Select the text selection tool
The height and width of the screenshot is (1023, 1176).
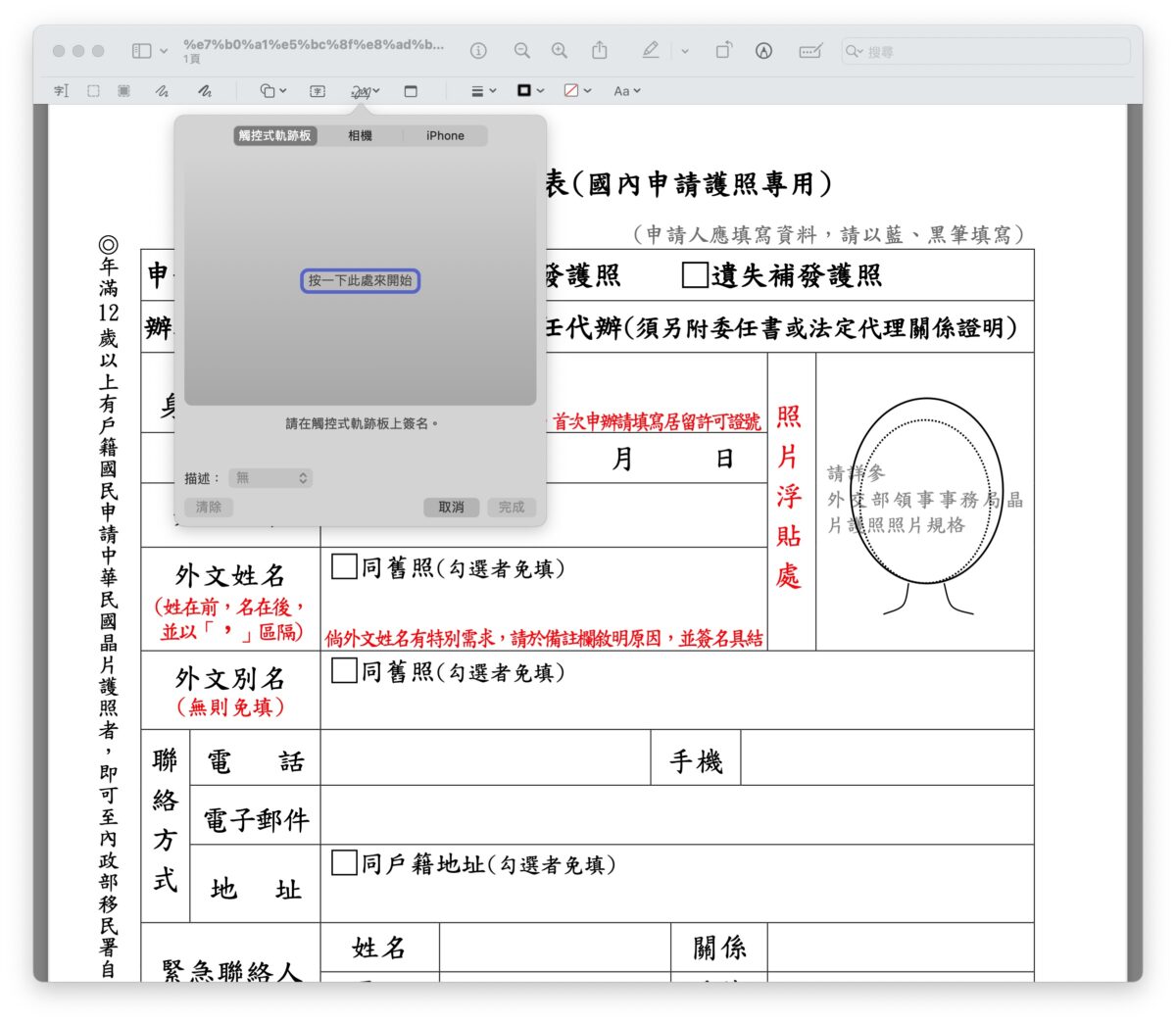click(61, 91)
